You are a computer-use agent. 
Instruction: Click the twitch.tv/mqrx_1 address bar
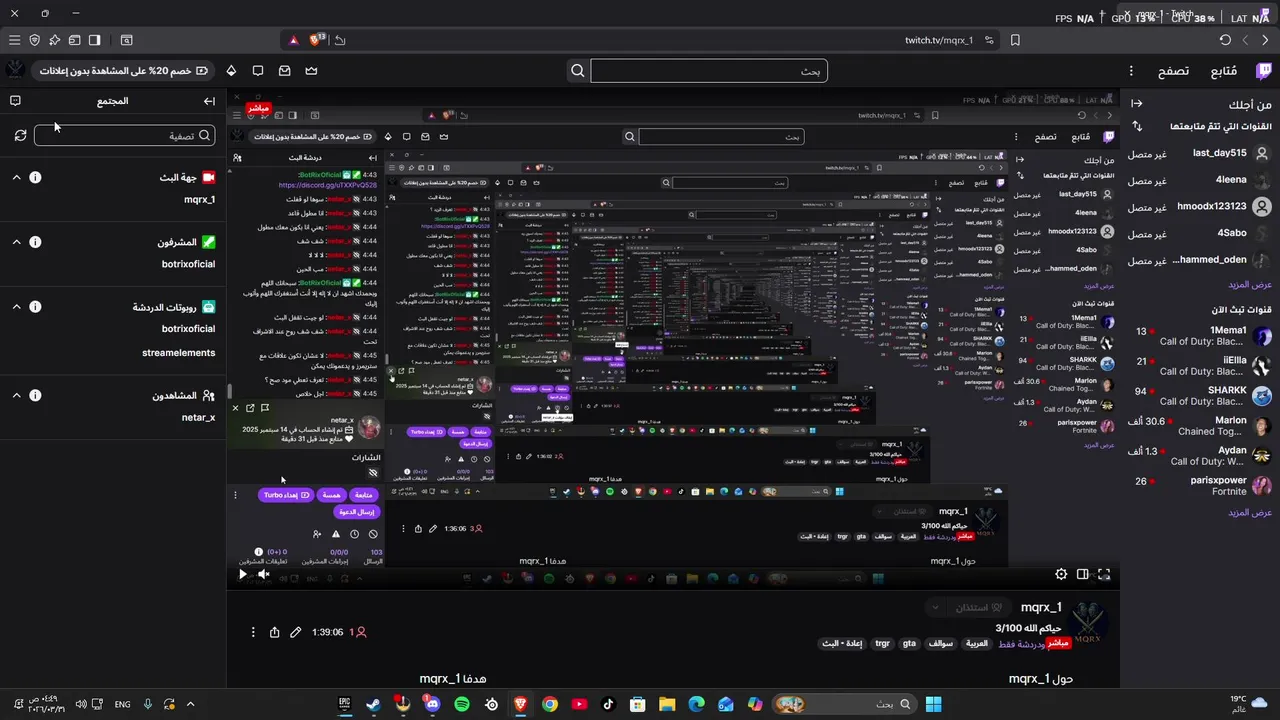(938, 40)
